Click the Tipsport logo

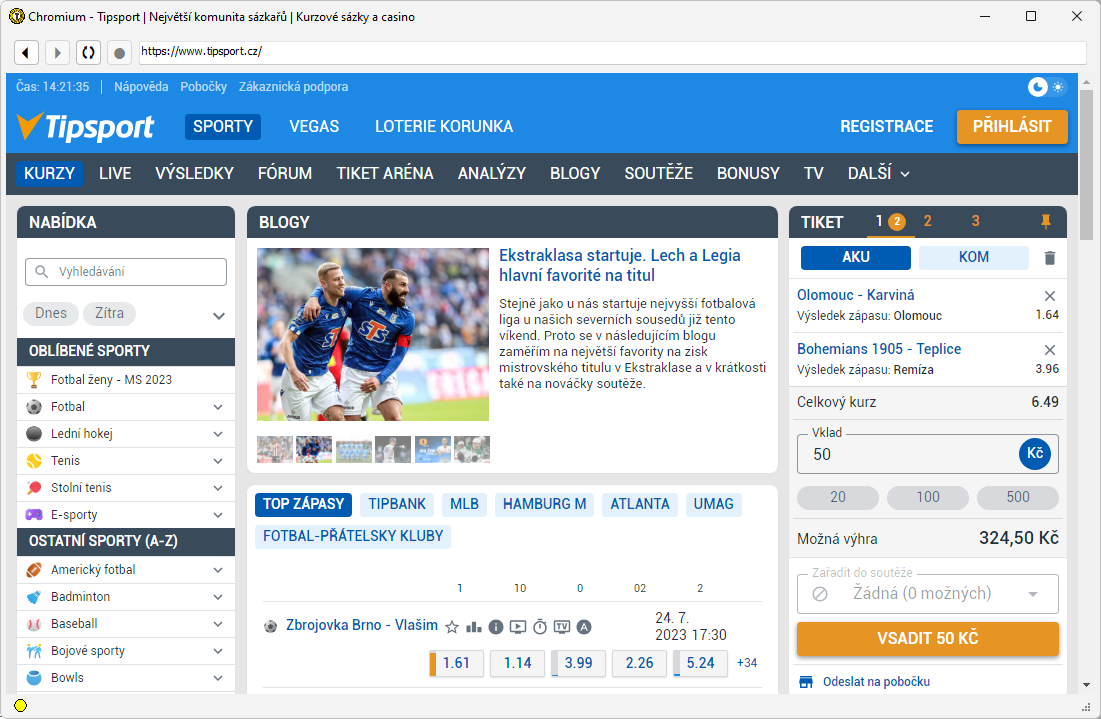tap(85, 127)
